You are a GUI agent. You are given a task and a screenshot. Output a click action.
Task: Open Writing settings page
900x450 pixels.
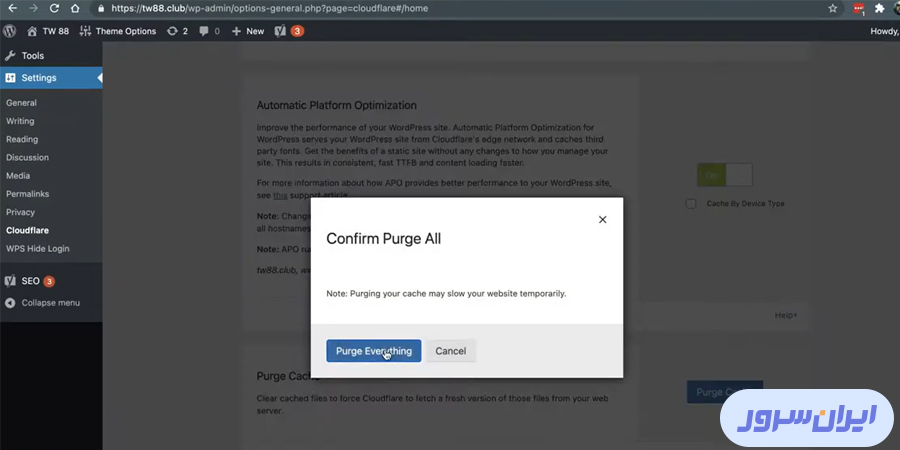(x=20, y=121)
